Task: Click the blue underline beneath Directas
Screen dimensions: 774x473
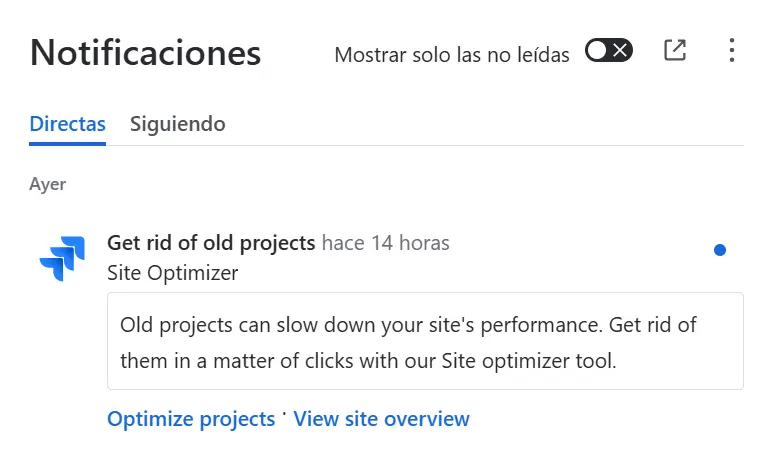Action: [x=67, y=143]
